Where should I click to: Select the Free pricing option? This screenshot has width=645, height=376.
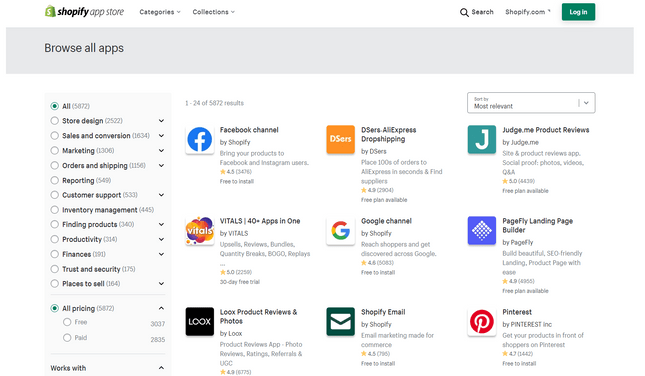67,322
